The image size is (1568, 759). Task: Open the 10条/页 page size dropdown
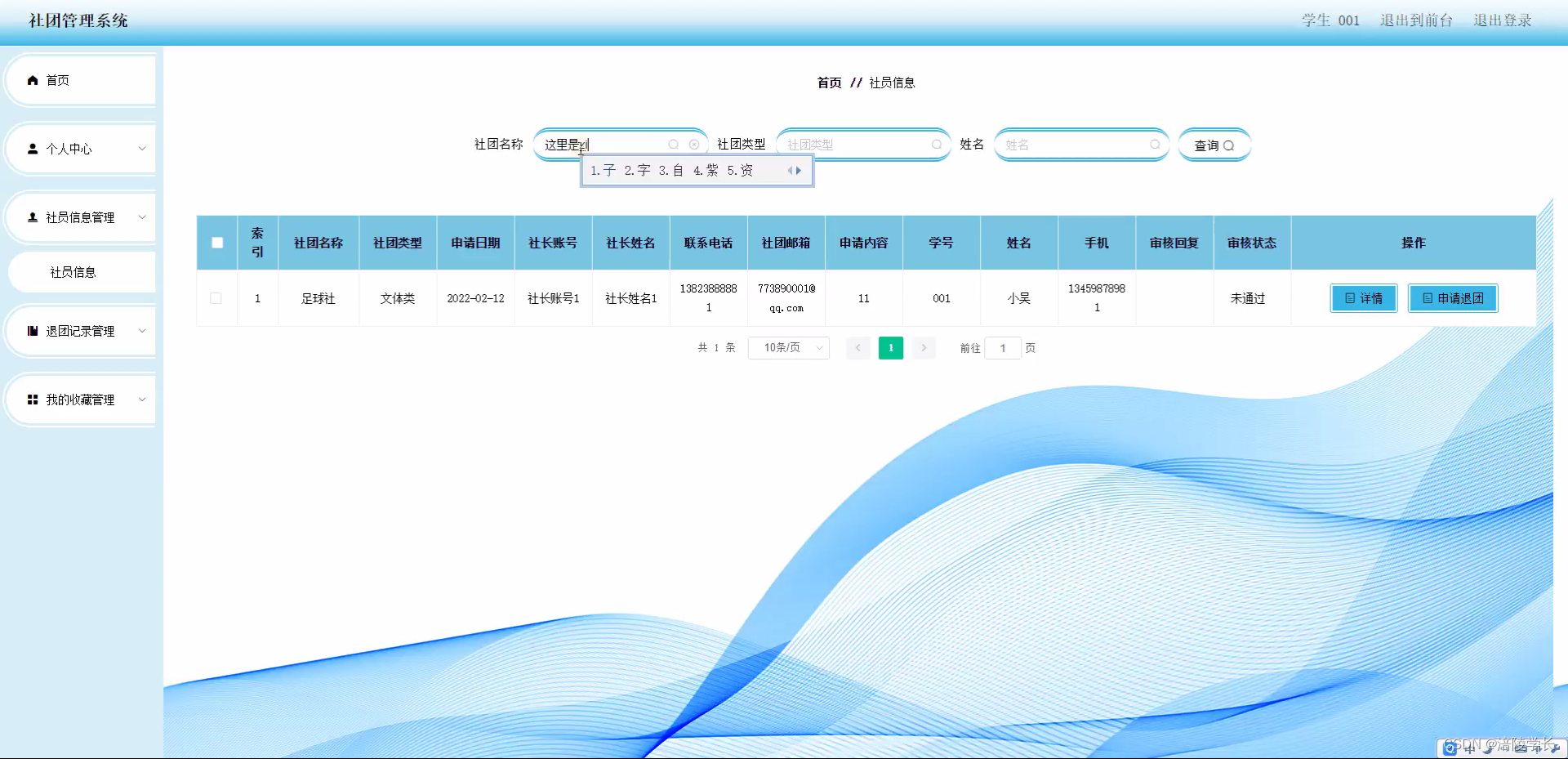(788, 347)
